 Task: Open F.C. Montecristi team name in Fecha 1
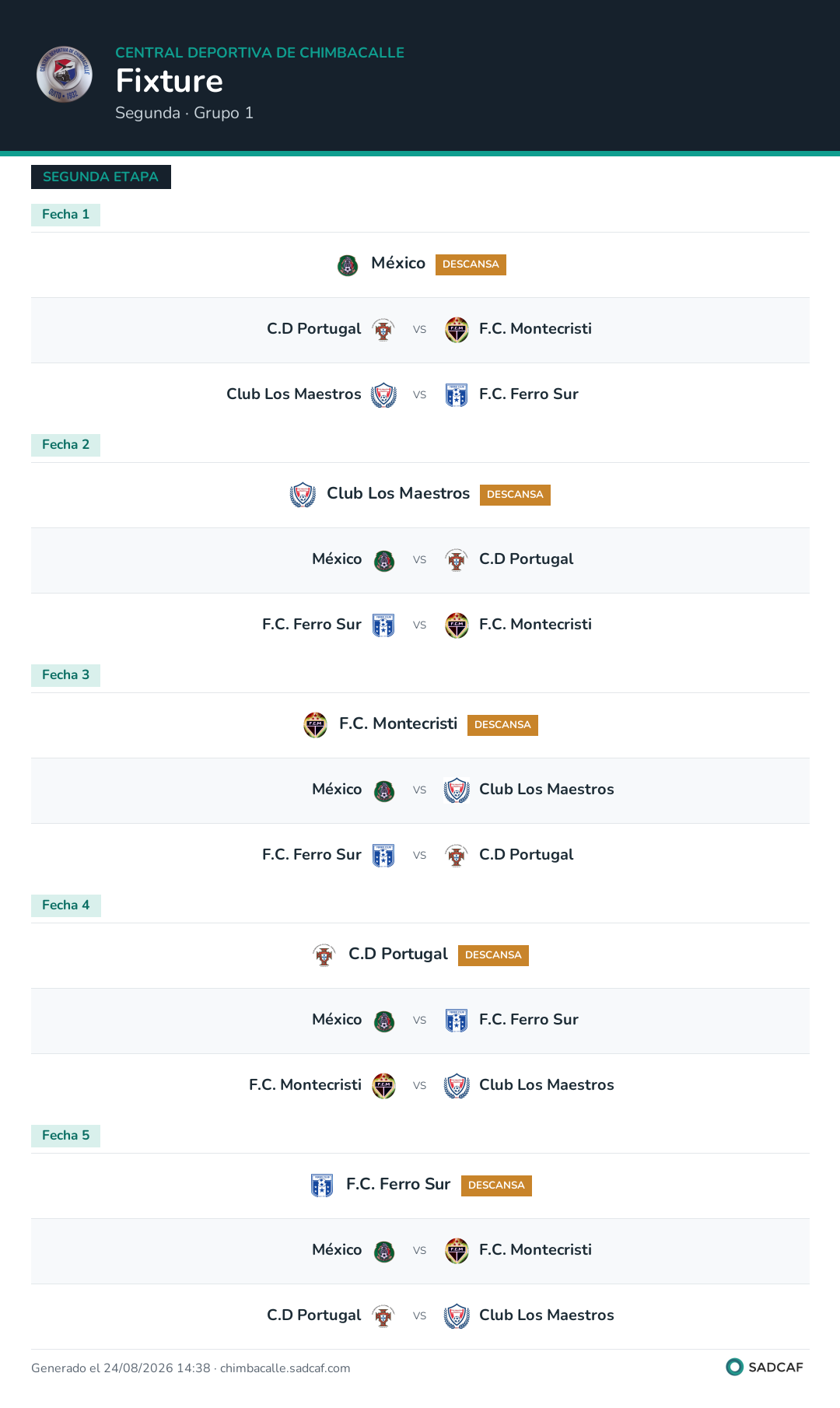[x=535, y=329]
